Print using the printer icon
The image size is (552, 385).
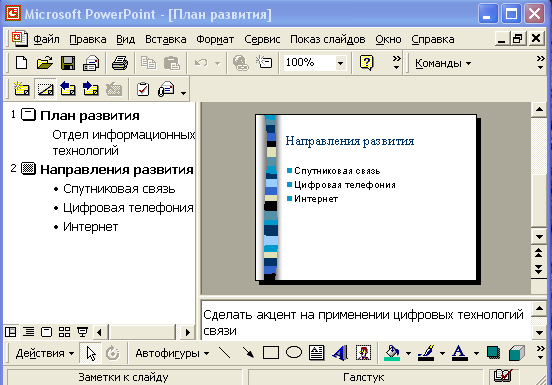point(120,63)
